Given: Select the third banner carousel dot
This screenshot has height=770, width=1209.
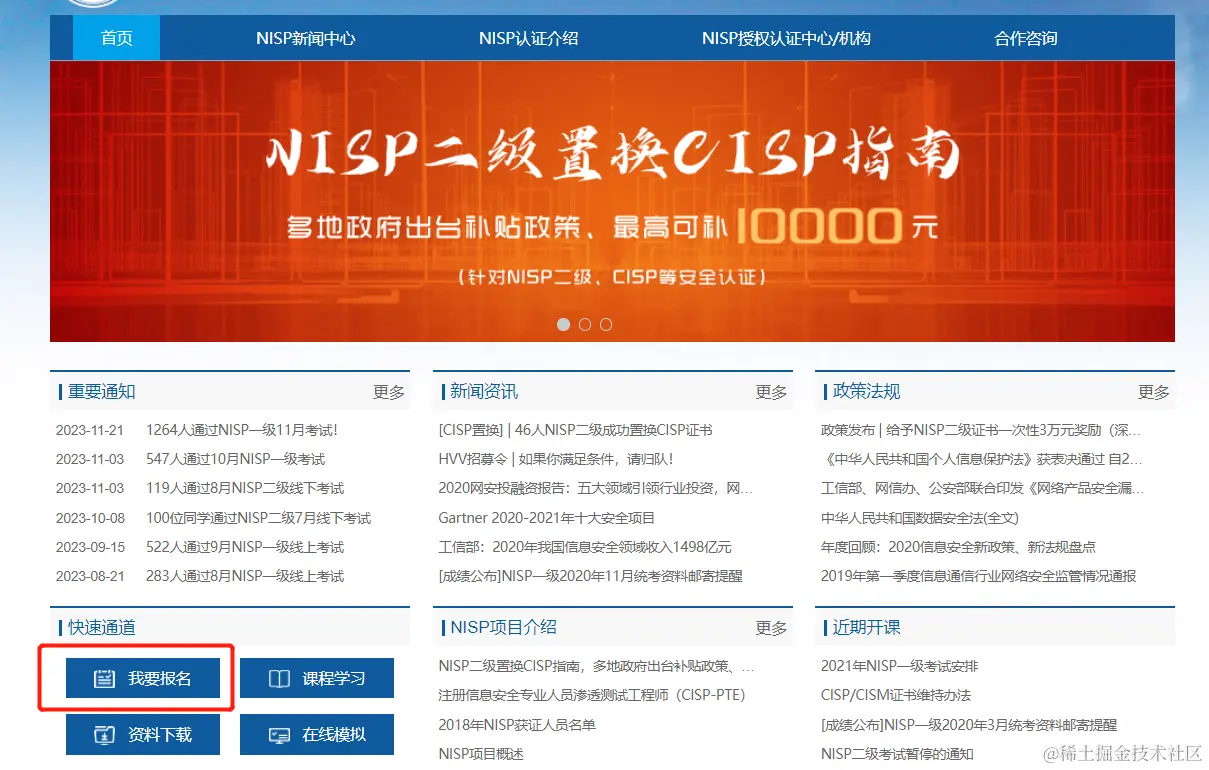Looking at the screenshot, I should (x=606, y=324).
